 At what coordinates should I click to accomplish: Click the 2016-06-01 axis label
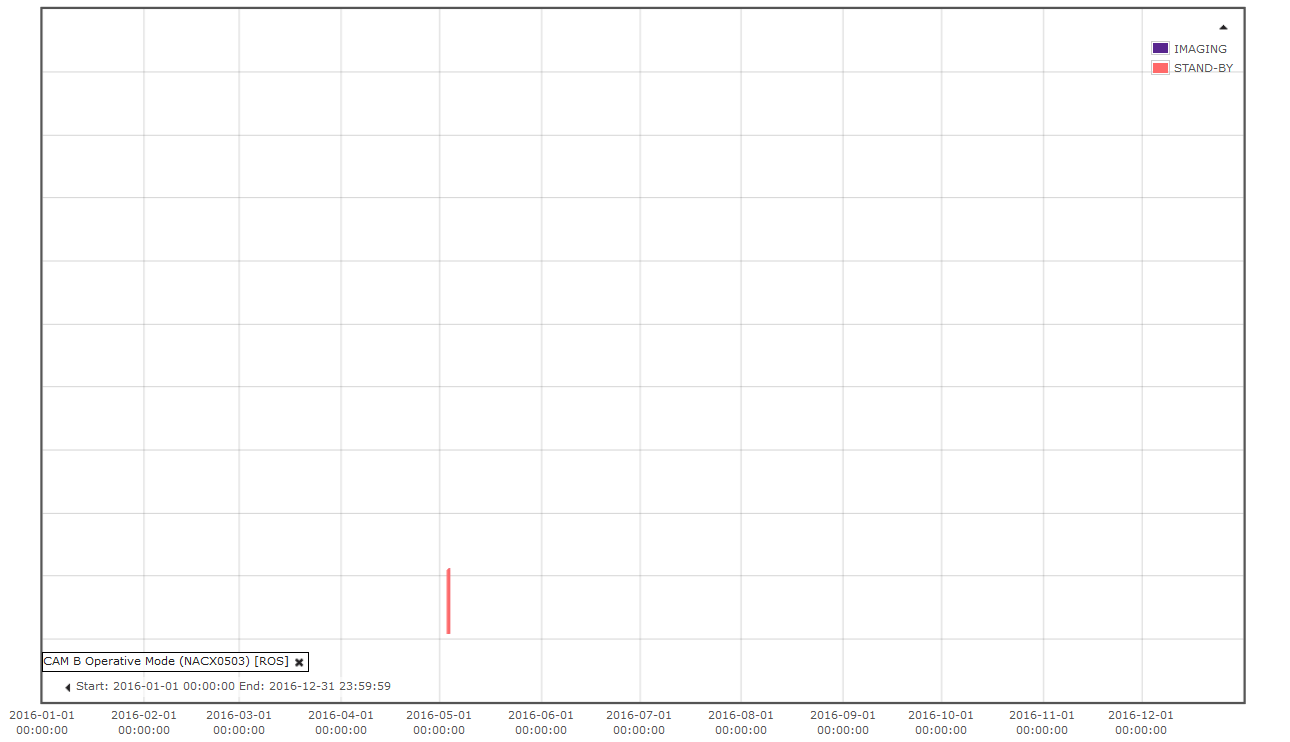(x=541, y=722)
